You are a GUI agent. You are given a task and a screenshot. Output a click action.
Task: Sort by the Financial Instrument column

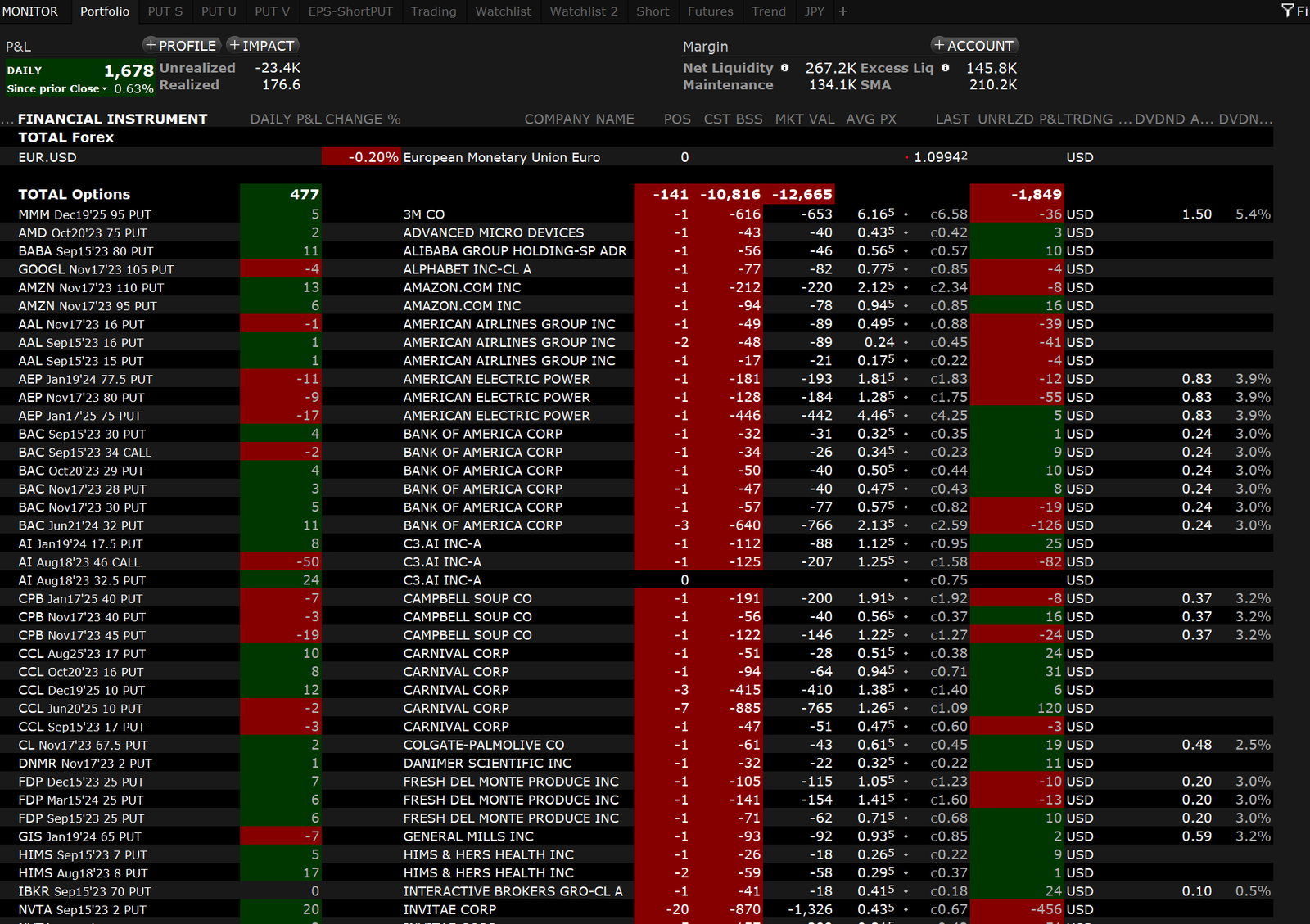pos(112,119)
